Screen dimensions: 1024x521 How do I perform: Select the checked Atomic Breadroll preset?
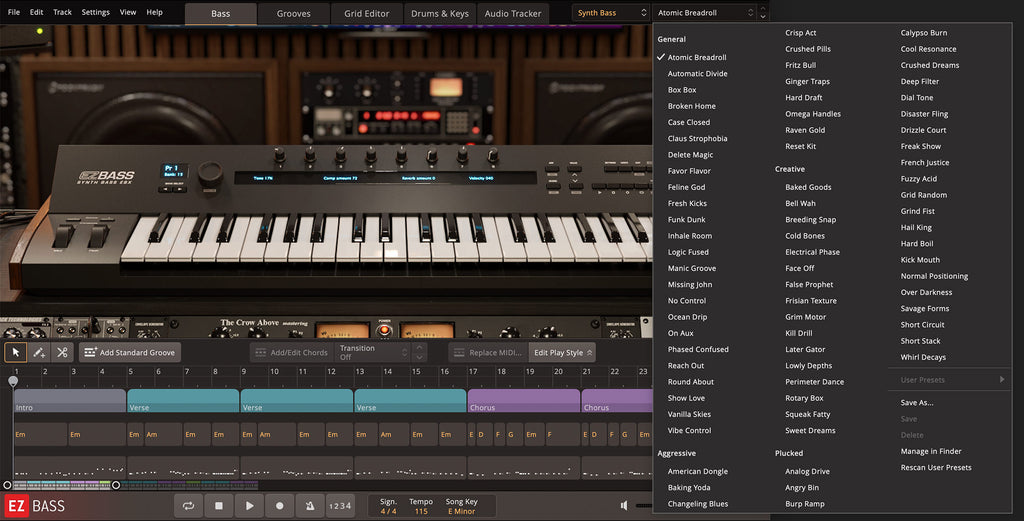697,57
